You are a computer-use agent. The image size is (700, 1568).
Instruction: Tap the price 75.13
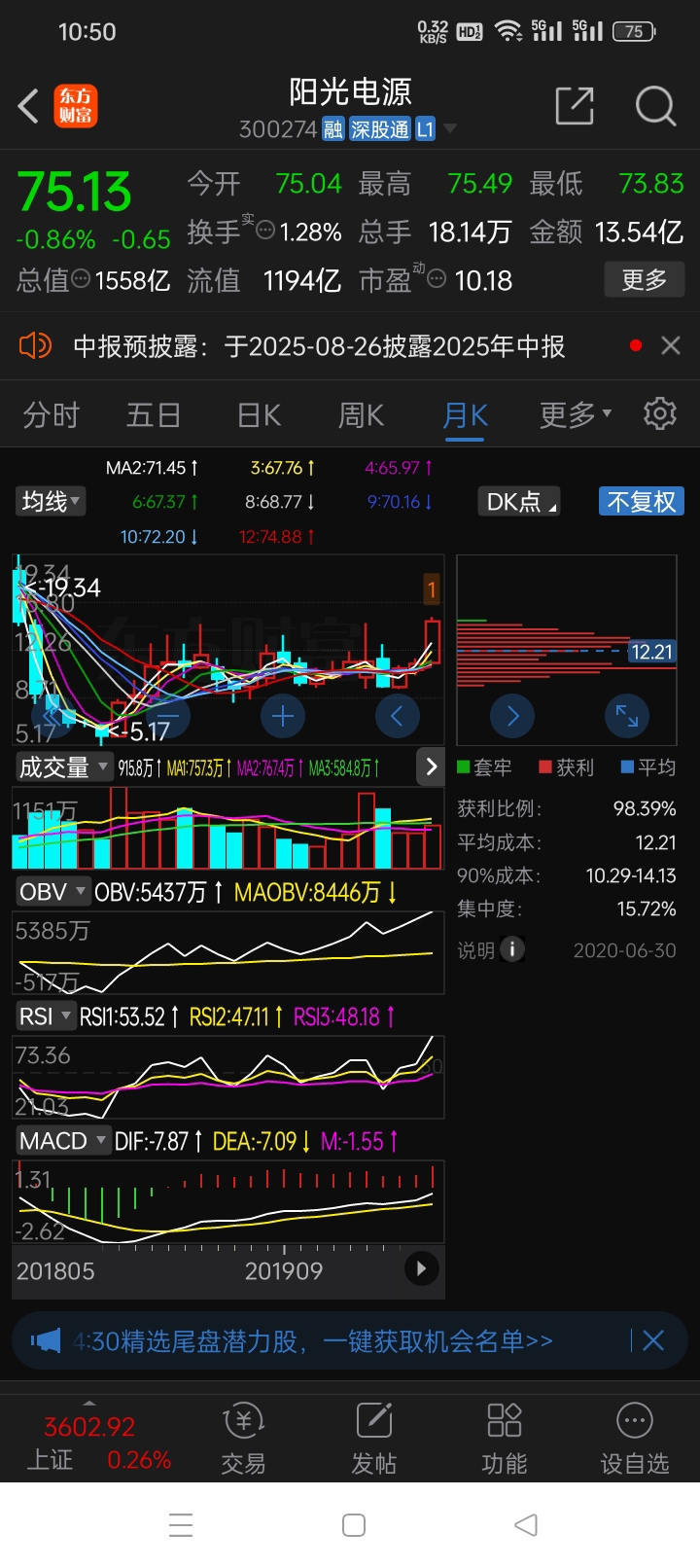click(74, 192)
